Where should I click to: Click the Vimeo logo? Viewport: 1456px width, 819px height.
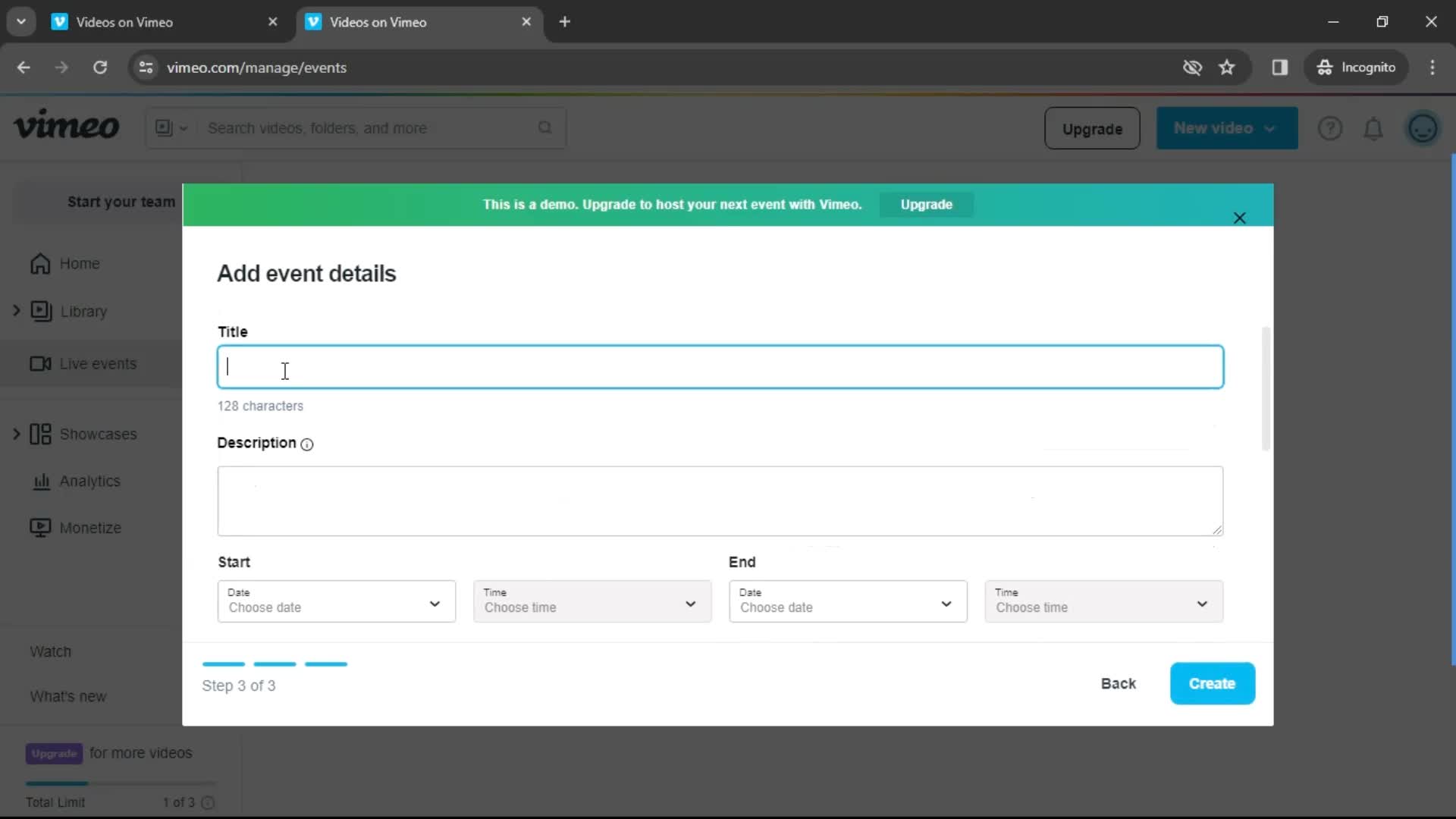[67, 125]
